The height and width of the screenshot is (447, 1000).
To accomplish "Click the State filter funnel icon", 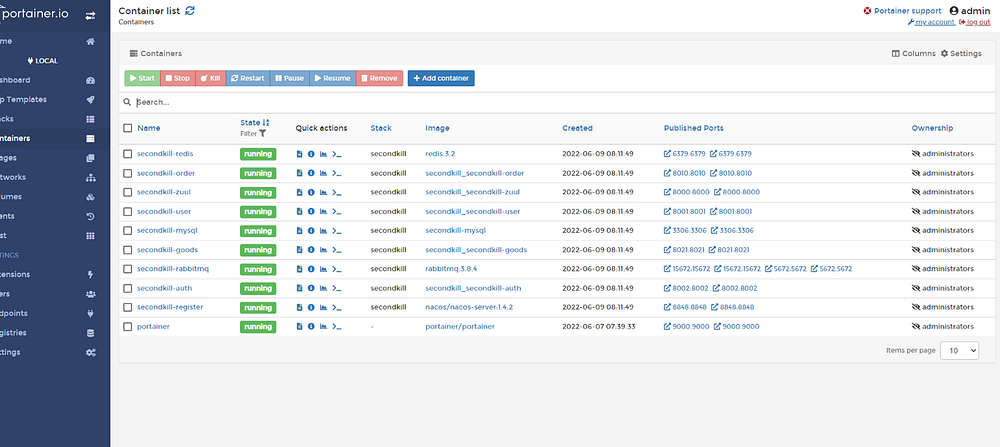I will (x=262, y=134).
